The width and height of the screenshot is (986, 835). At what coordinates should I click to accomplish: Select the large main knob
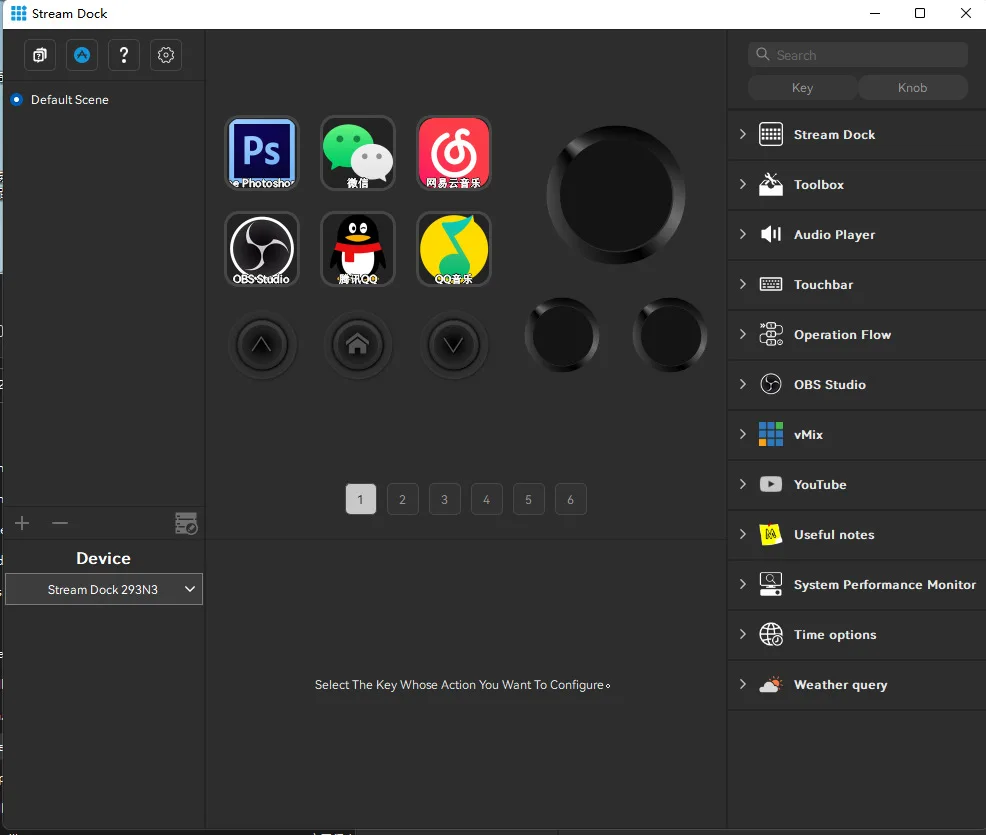(x=616, y=195)
